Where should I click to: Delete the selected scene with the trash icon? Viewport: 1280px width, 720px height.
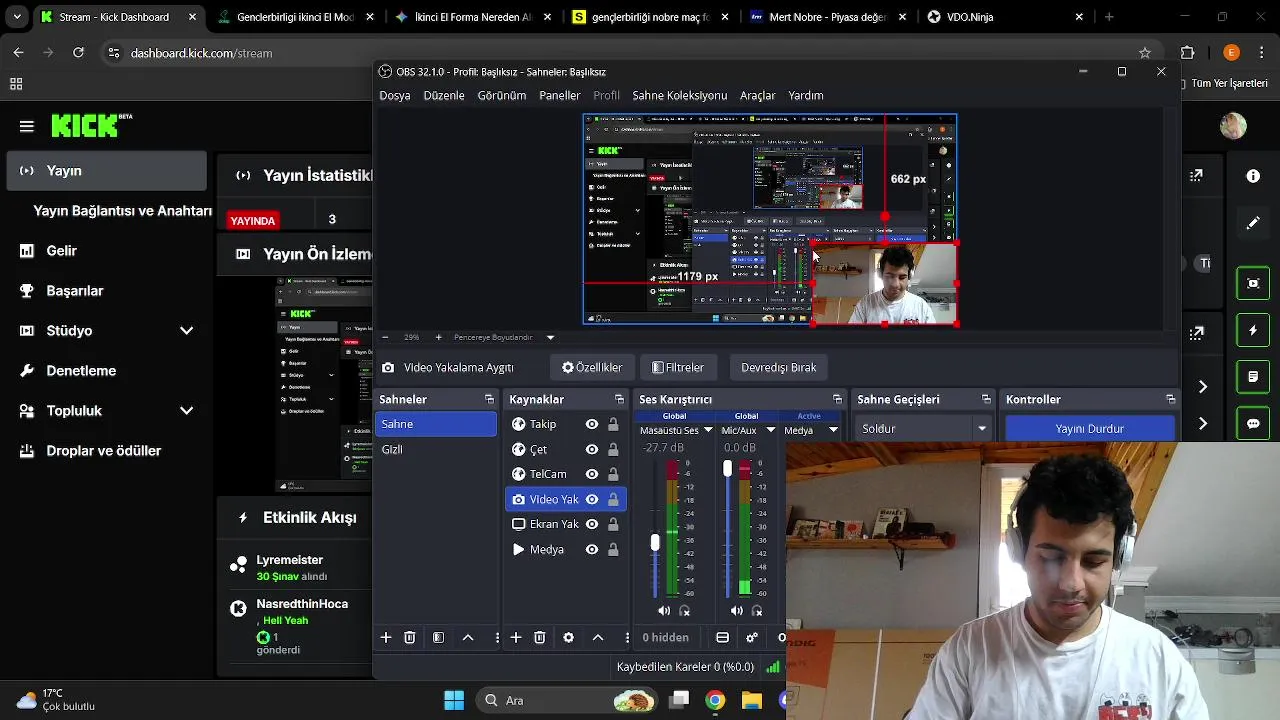(x=410, y=637)
